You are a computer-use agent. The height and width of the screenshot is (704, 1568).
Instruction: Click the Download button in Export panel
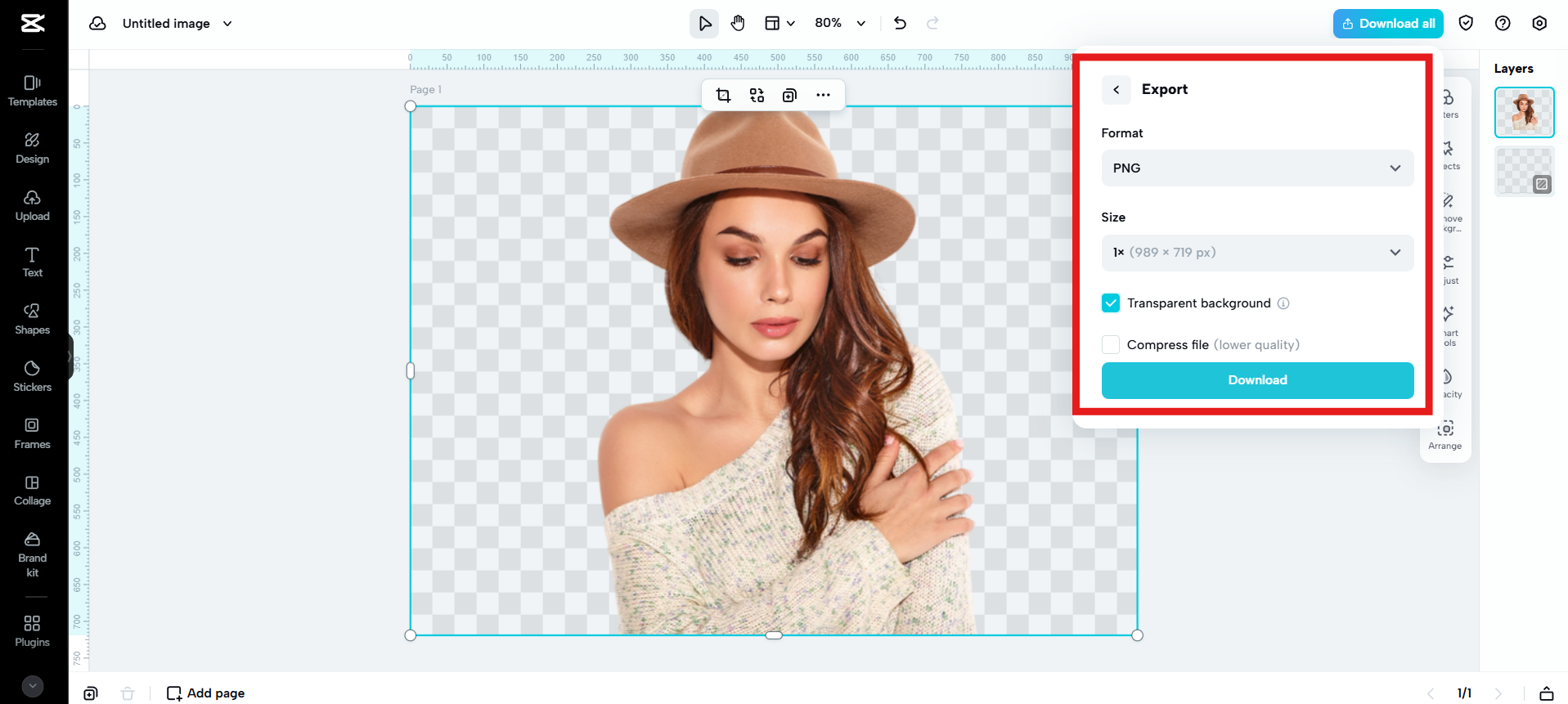pos(1257,380)
